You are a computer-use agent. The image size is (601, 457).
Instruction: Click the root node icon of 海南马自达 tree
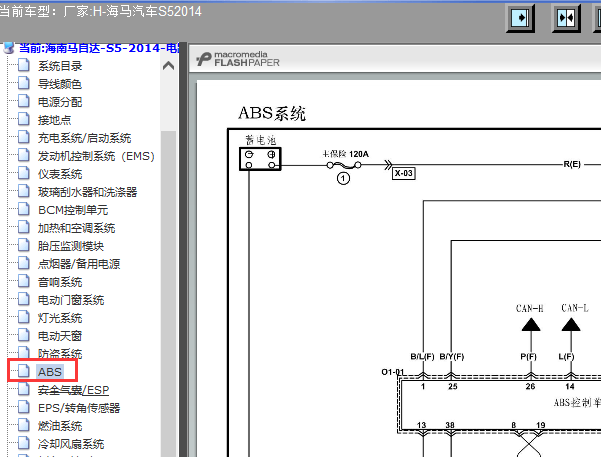point(9,48)
